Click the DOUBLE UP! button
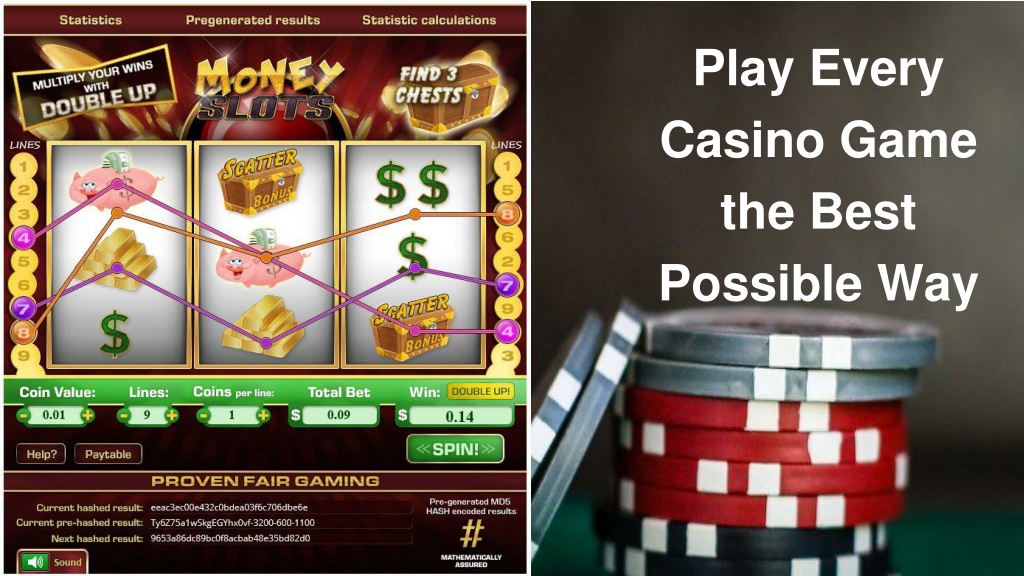The width and height of the screenshot is (1024, 576). tap(481, 391)
